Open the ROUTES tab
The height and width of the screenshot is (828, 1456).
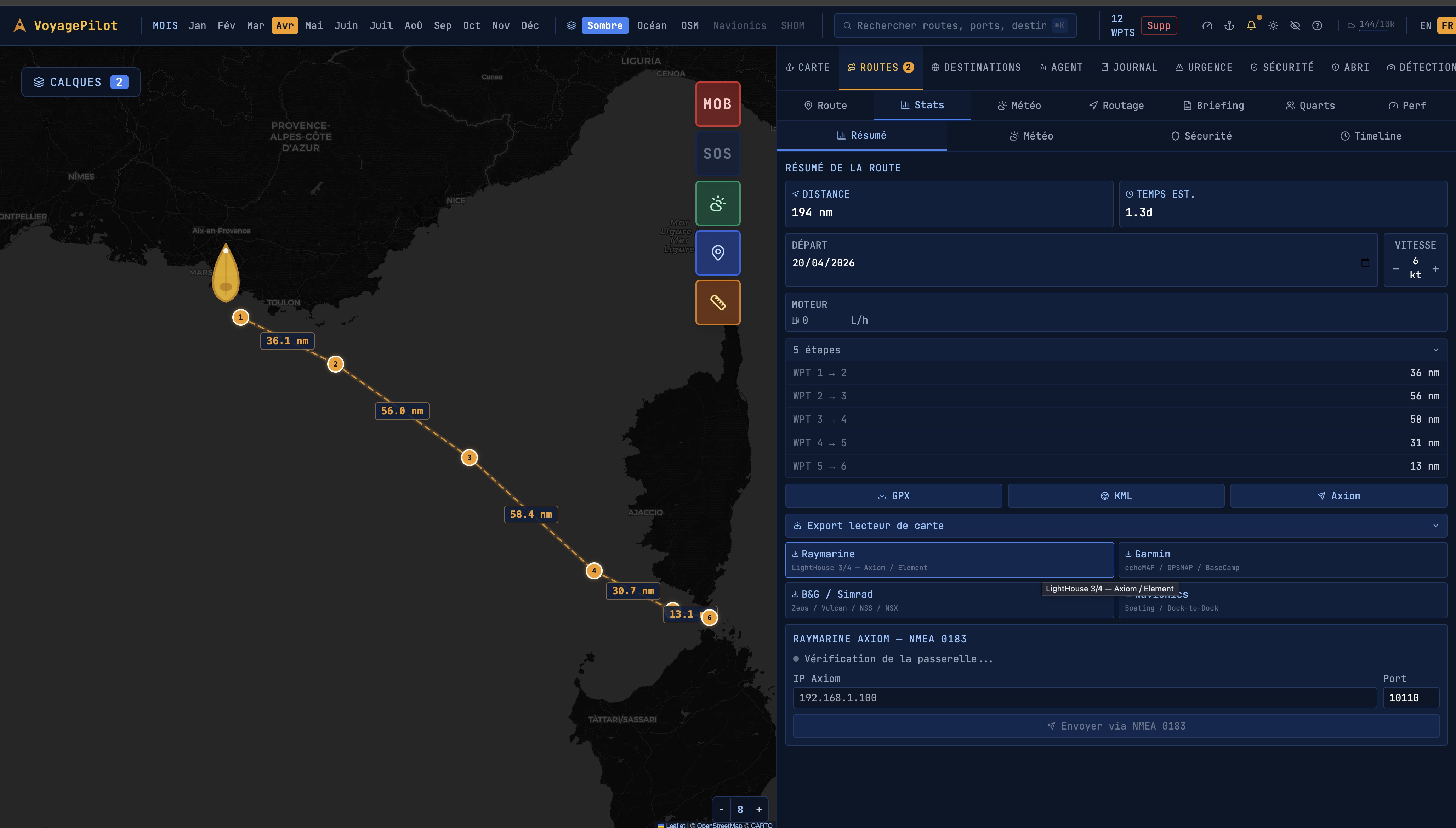coord(880,67)
